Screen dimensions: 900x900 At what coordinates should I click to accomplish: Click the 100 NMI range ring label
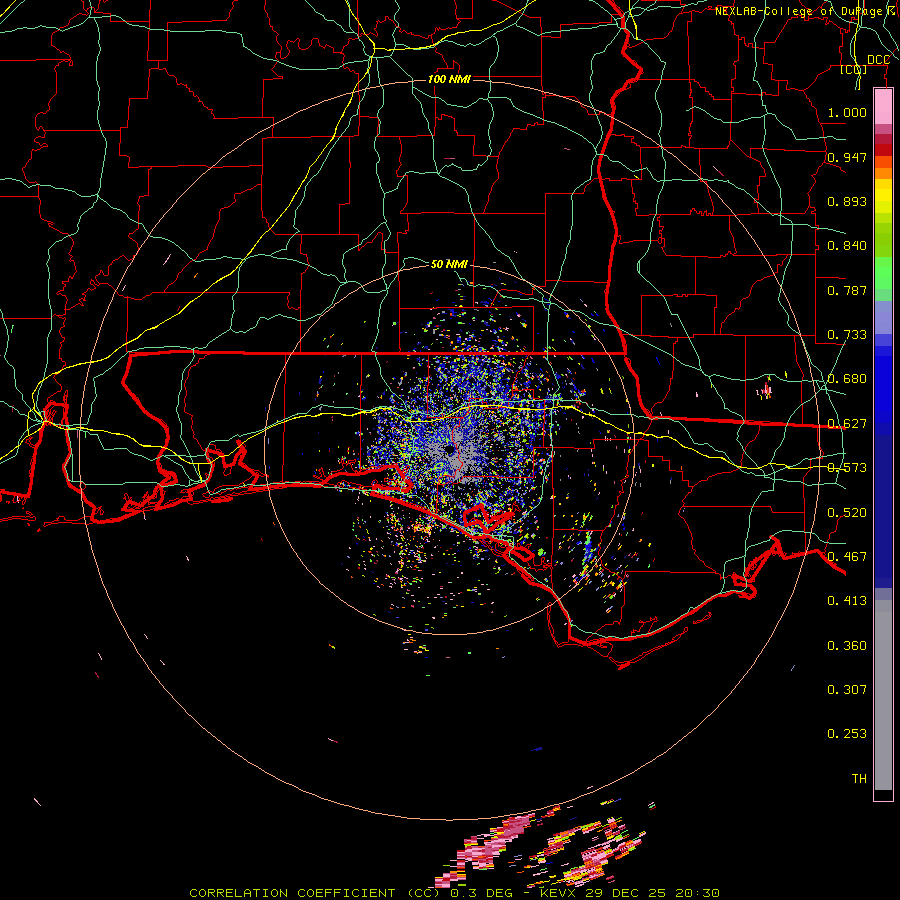coord(449,79)
